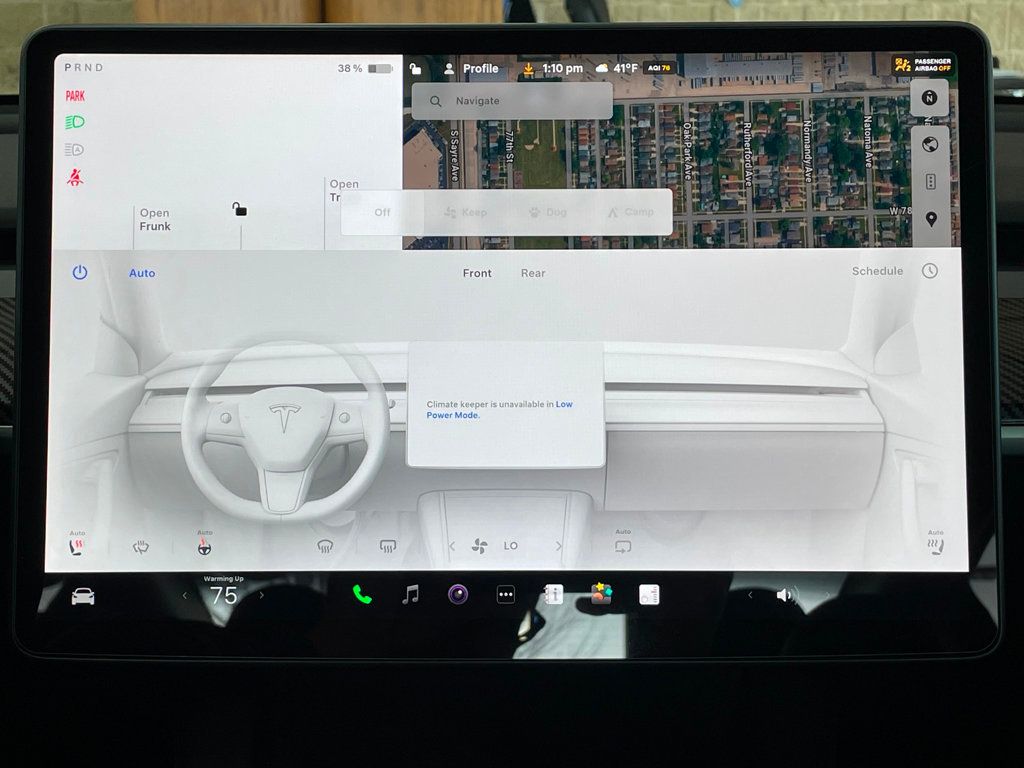Switch to the Rear climate tab
The width and height of the screenshot is (1024, 768).
coord(532,272)
